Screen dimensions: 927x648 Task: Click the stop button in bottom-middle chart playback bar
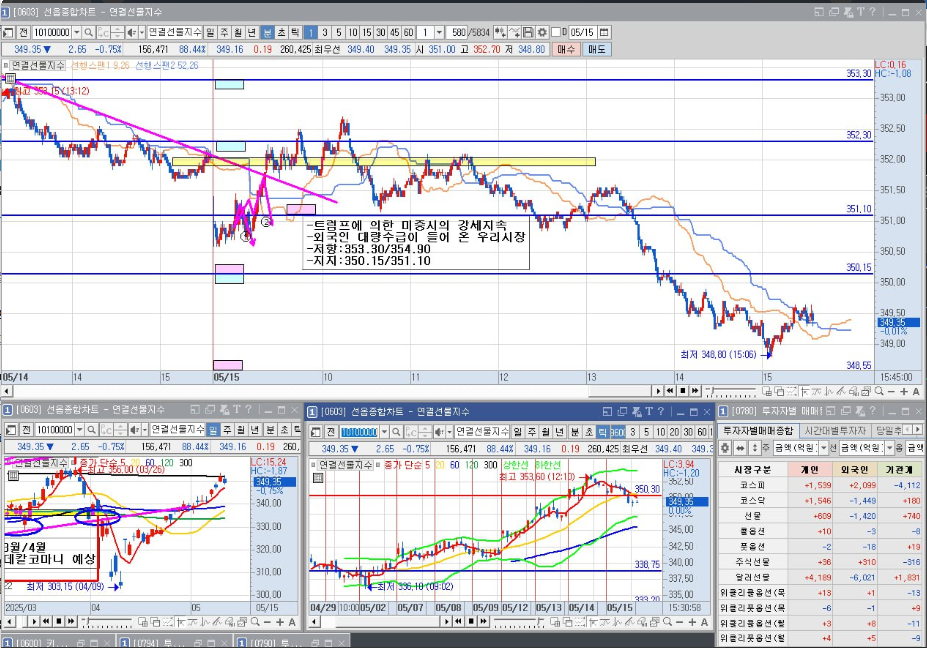click(x=471, y=621)
